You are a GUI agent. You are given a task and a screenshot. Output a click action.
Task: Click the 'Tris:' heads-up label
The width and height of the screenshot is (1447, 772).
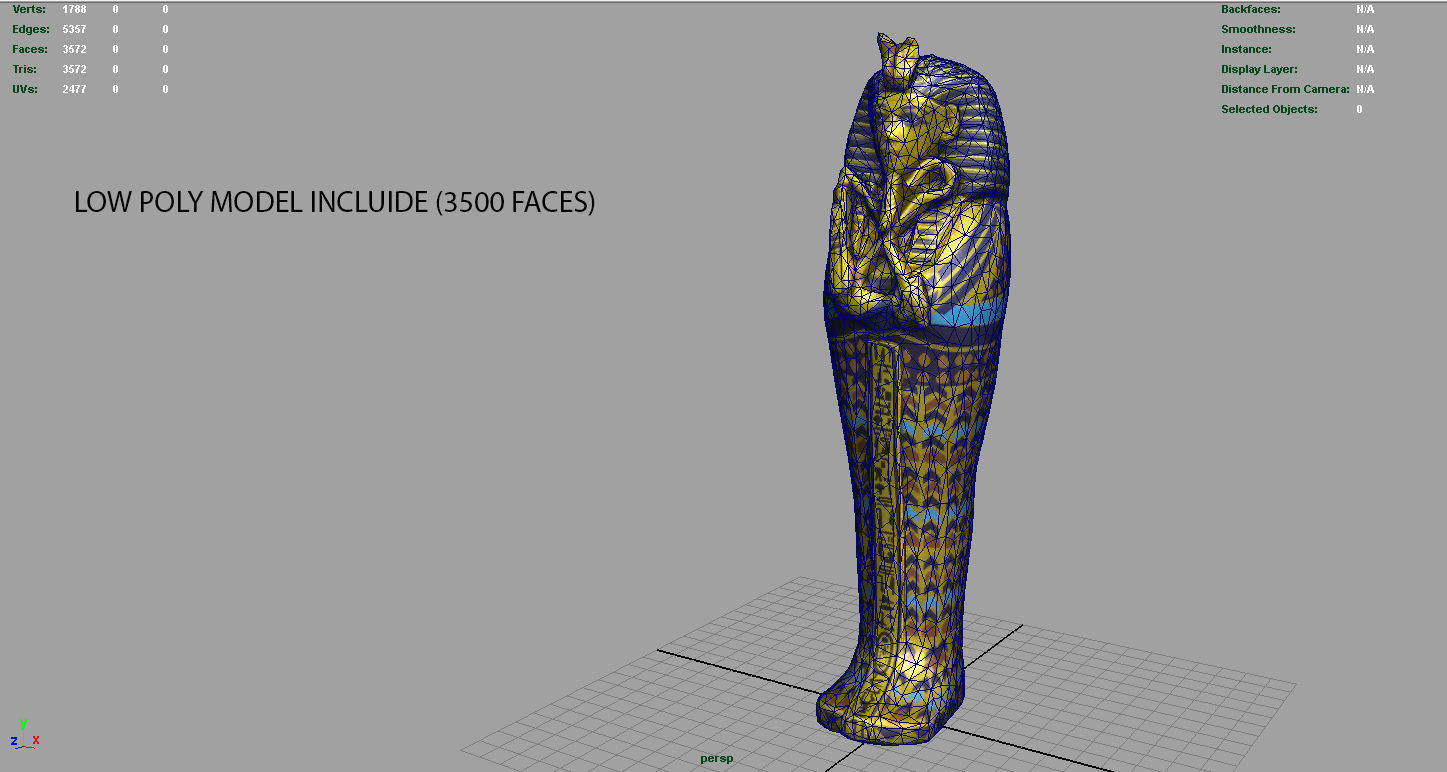(25, 69)
